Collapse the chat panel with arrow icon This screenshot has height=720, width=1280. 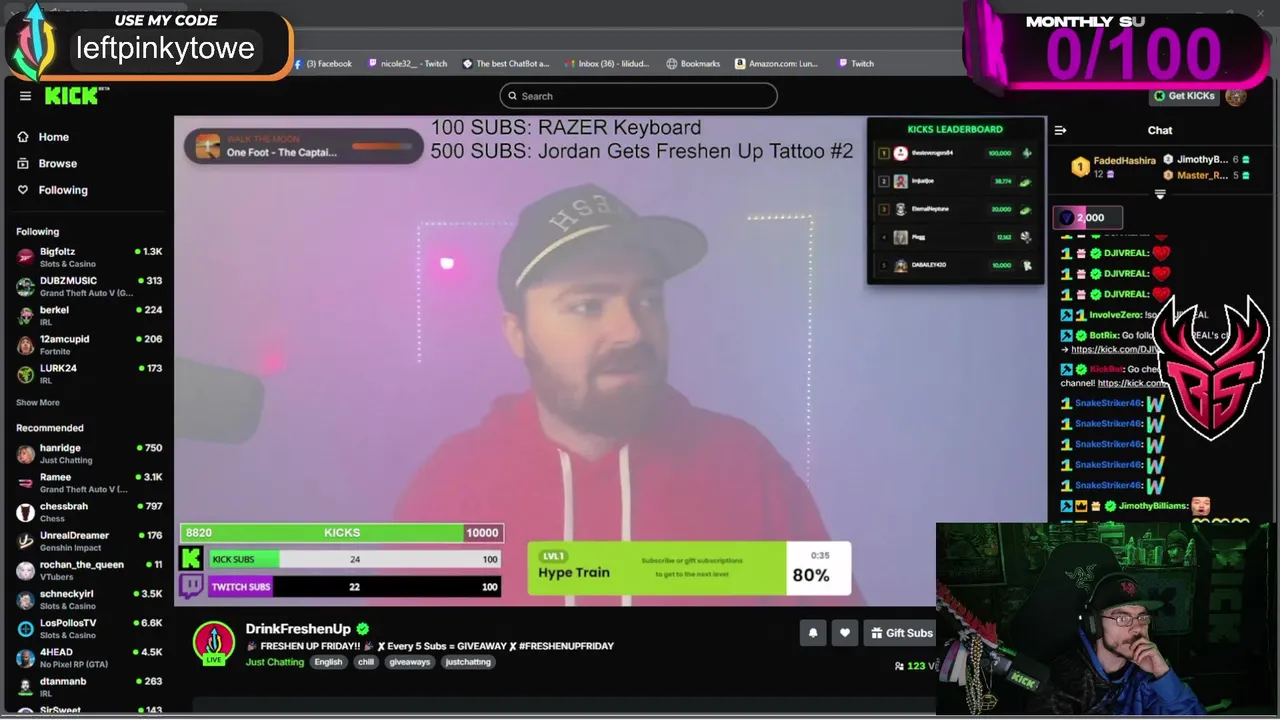(x=1060, y=130)
